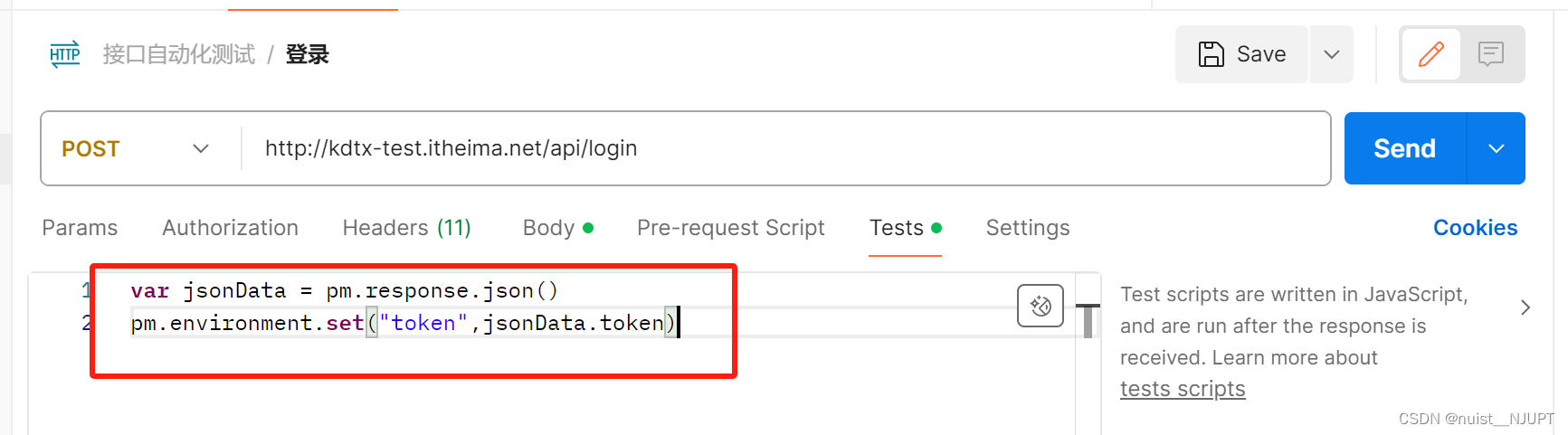Open the Headers (11) tab
Screen dimensions: 1568x435
coord(406,228)
